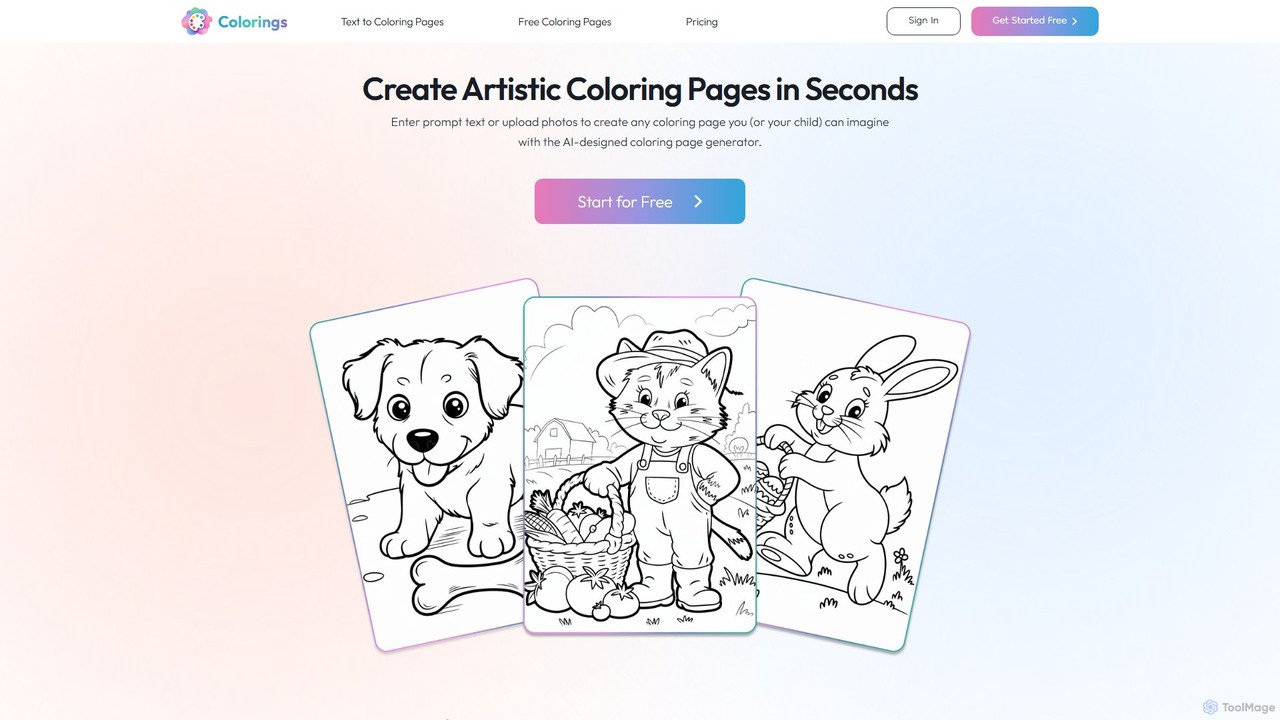The image size is (1280, 720).
Task: Open Free Coloring Pages menu
Action: tap(564, 21)
